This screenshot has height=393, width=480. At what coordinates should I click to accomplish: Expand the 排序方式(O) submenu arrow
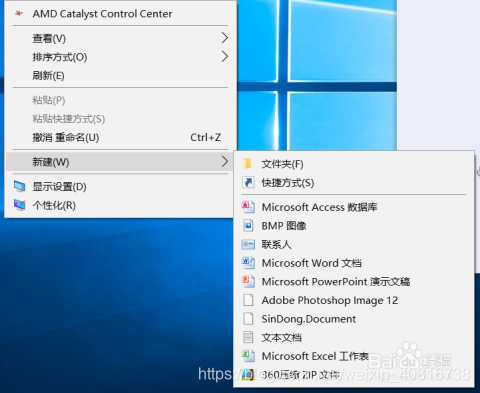[x=225, y=57]
